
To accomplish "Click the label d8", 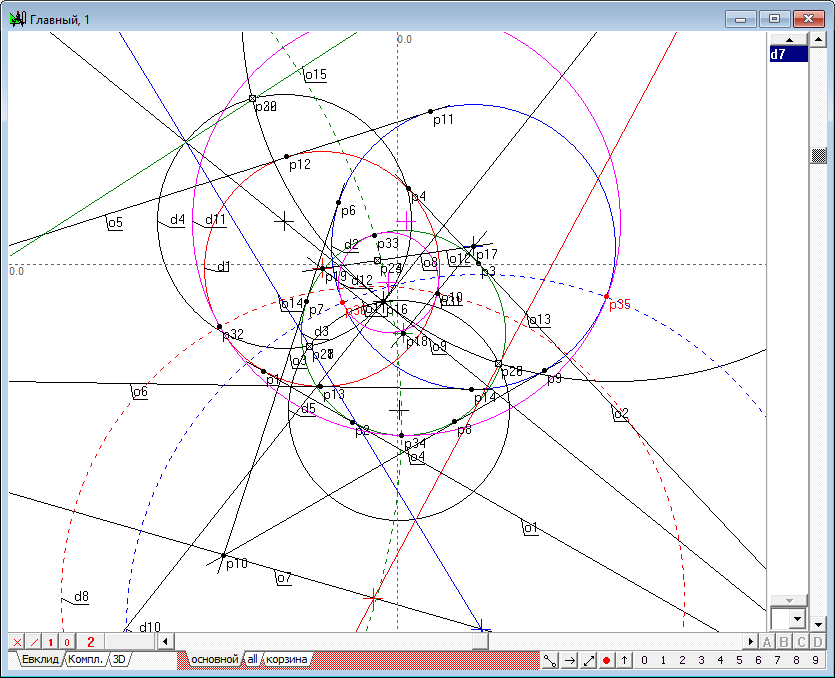I will [81, 596].
